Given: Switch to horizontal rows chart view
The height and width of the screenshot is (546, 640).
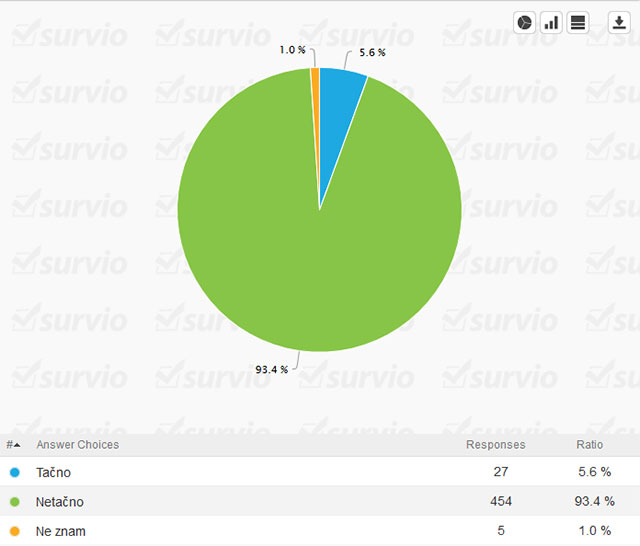Looking at the screenshot, I should click(578, 23).
